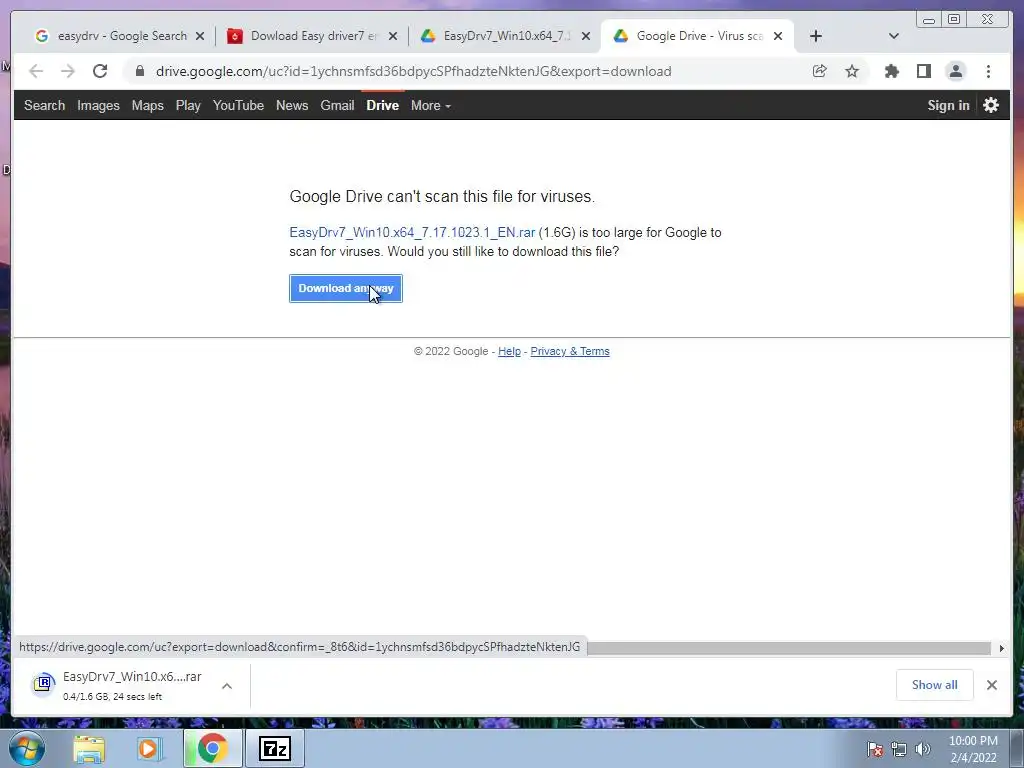Viewport: 1024px width, 768px height.
Task: Expand the More dropdown in Google bar
Action: 430,105
